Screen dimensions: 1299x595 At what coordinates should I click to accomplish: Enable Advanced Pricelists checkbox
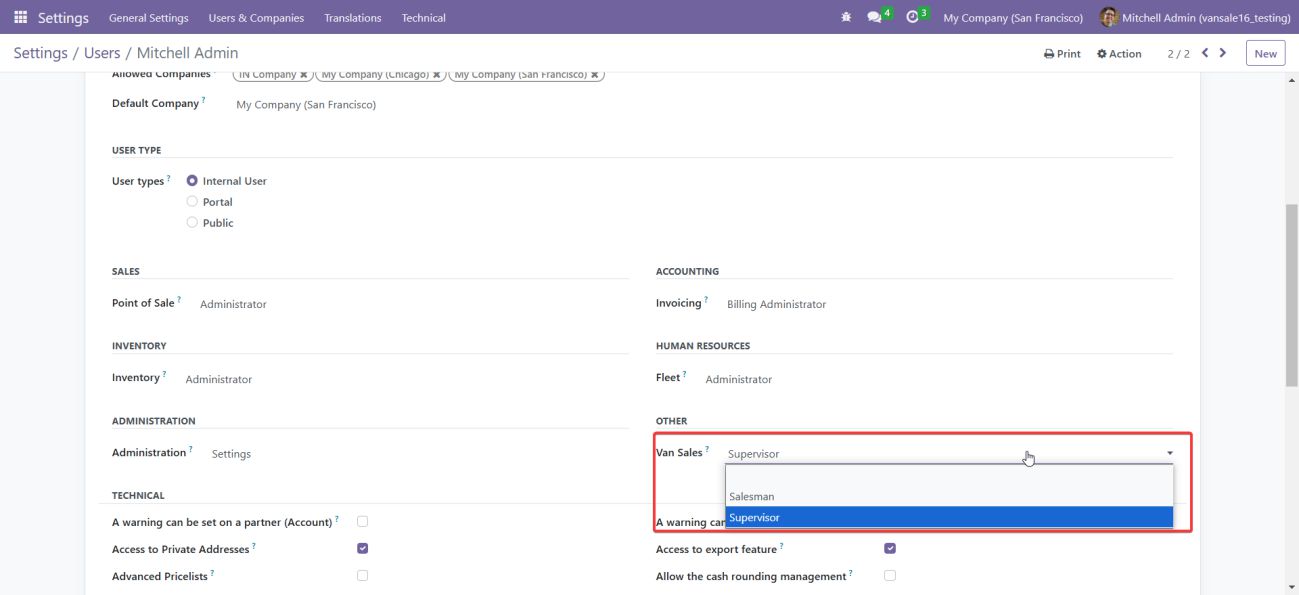[x=362, y=576]
